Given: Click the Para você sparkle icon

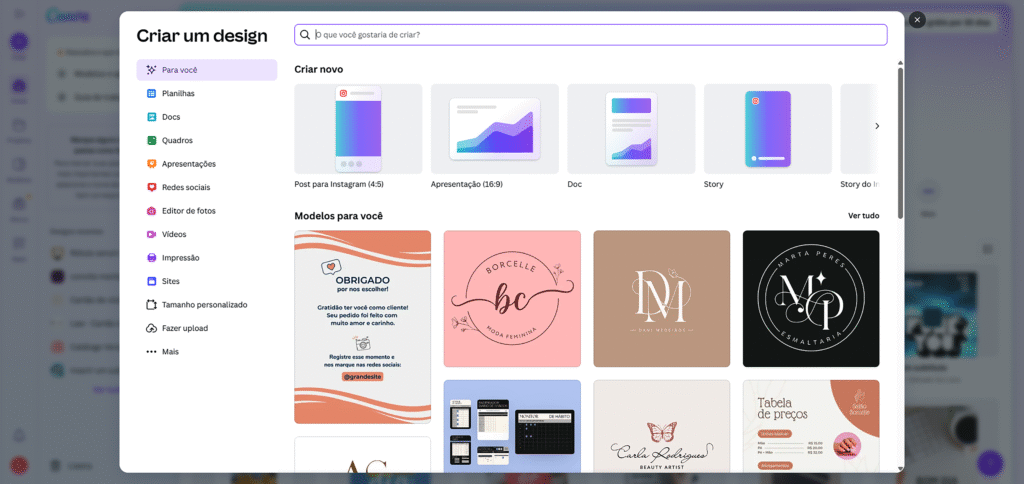Looking at the screenshot, I should click(x=151, y=70).
